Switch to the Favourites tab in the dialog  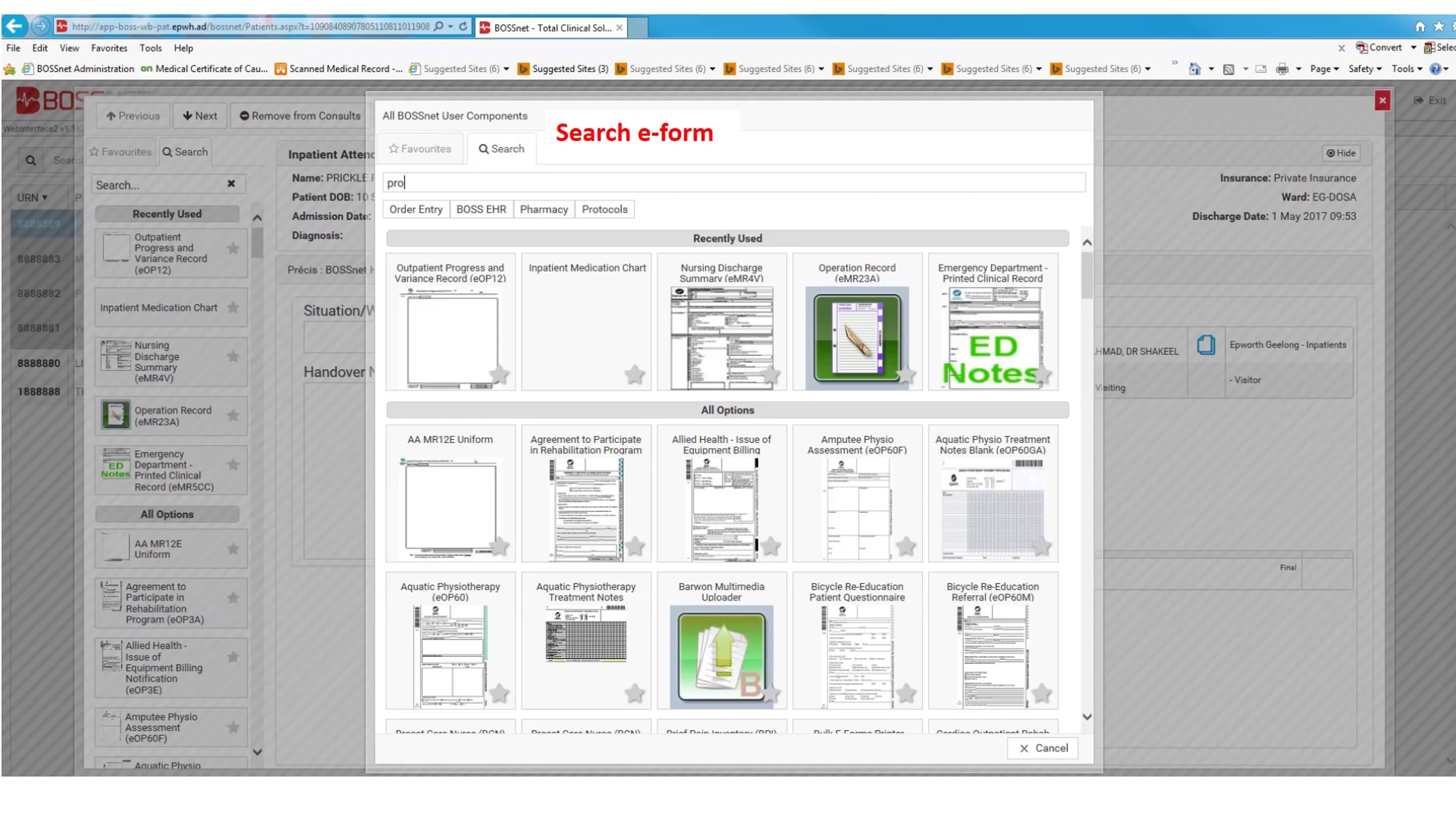(420, 149)
